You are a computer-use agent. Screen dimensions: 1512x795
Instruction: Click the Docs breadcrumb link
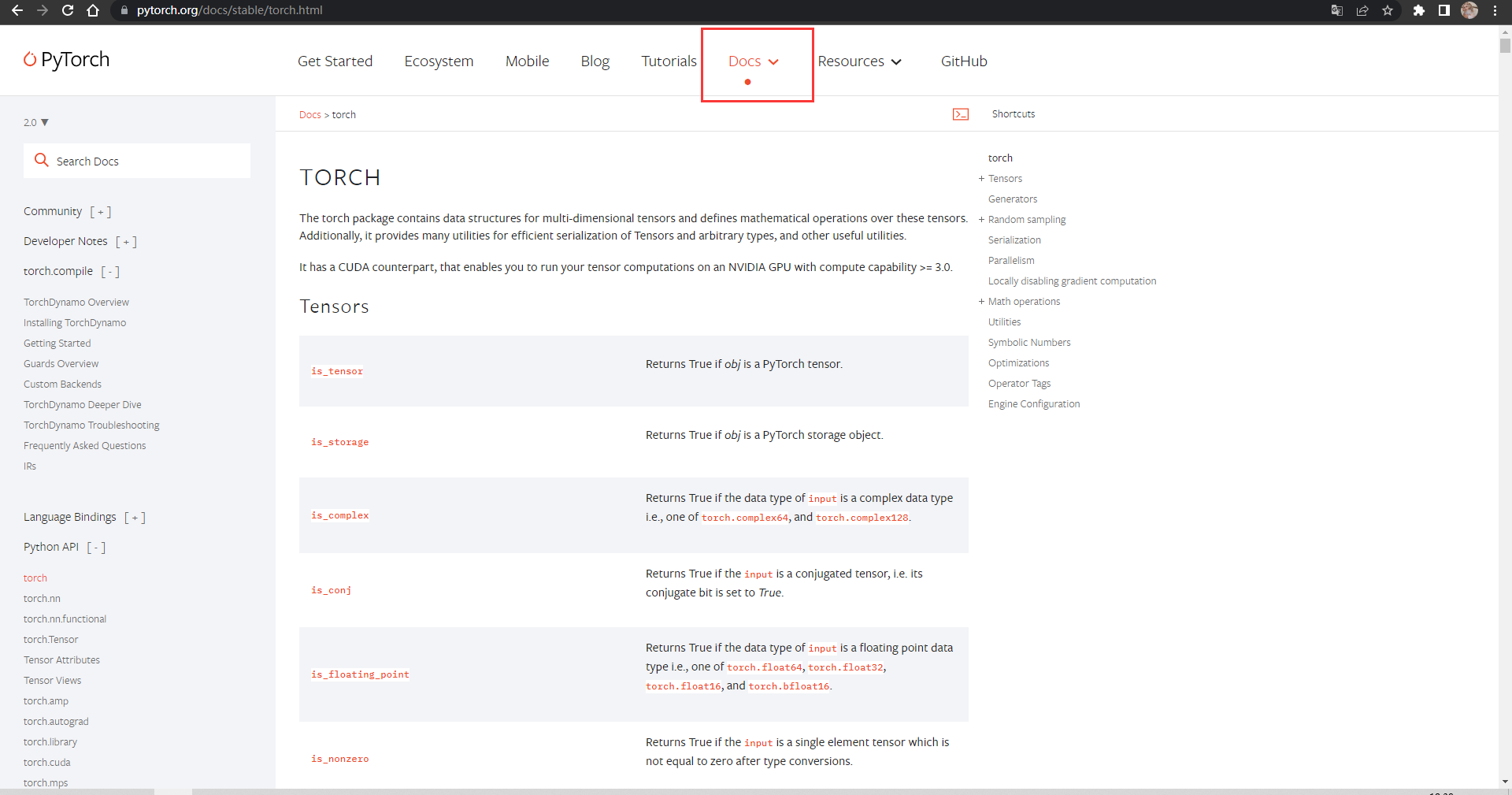pyautogui.click(x=309, y=115)
